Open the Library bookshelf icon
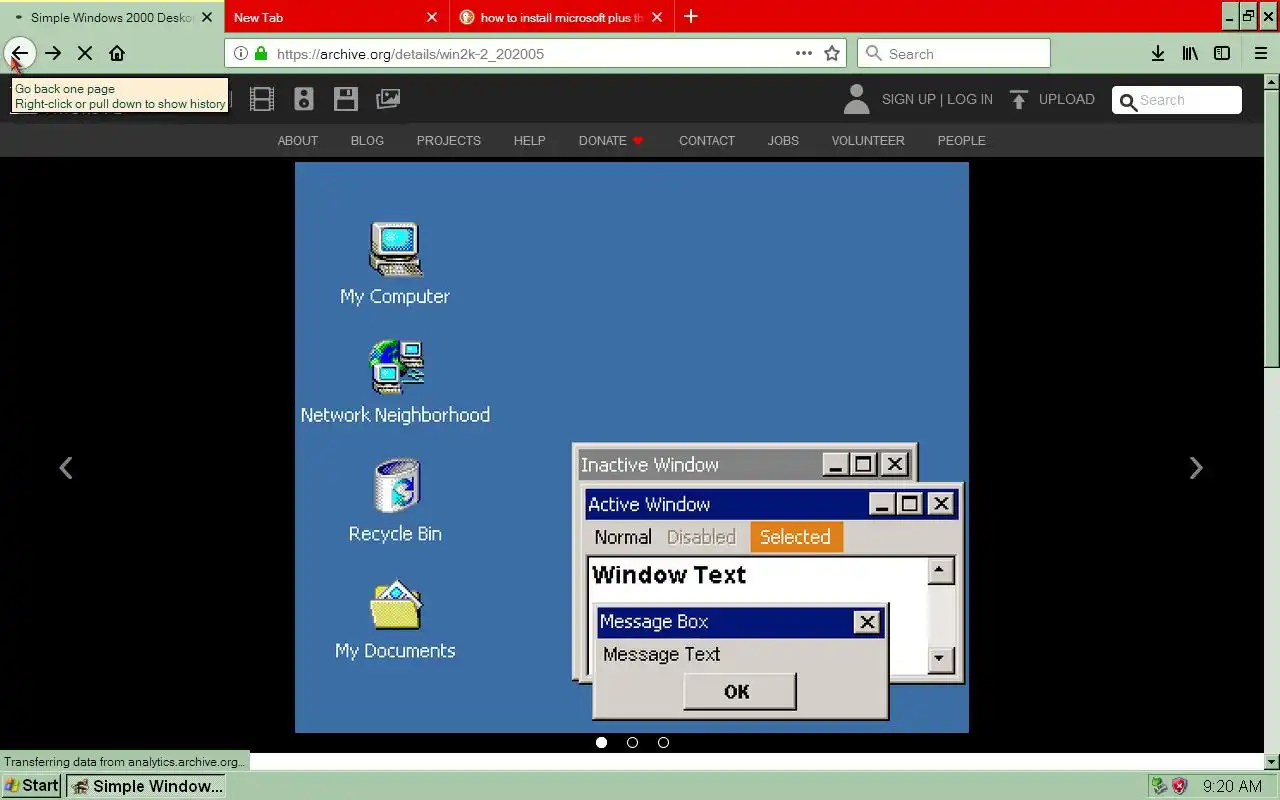 tap(1190, 53)
